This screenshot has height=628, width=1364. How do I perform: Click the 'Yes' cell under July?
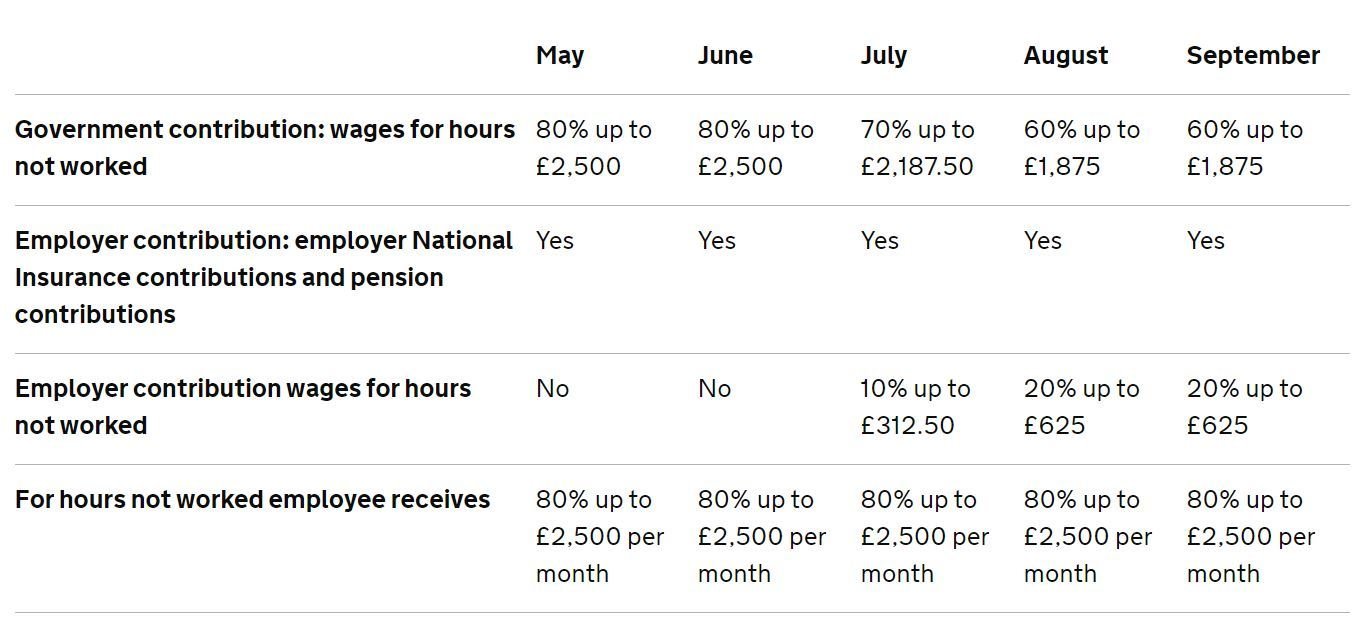(879, 240)
